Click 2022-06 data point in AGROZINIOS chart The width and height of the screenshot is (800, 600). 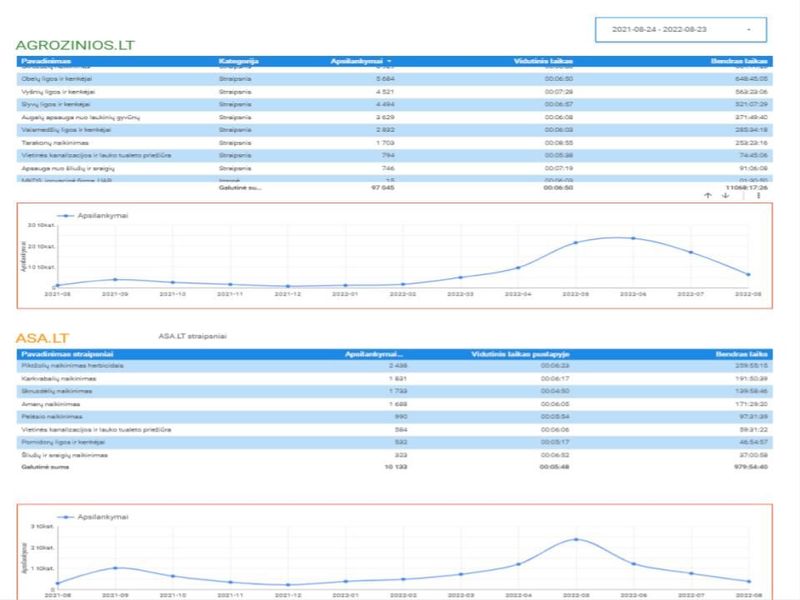coord(633,238)
